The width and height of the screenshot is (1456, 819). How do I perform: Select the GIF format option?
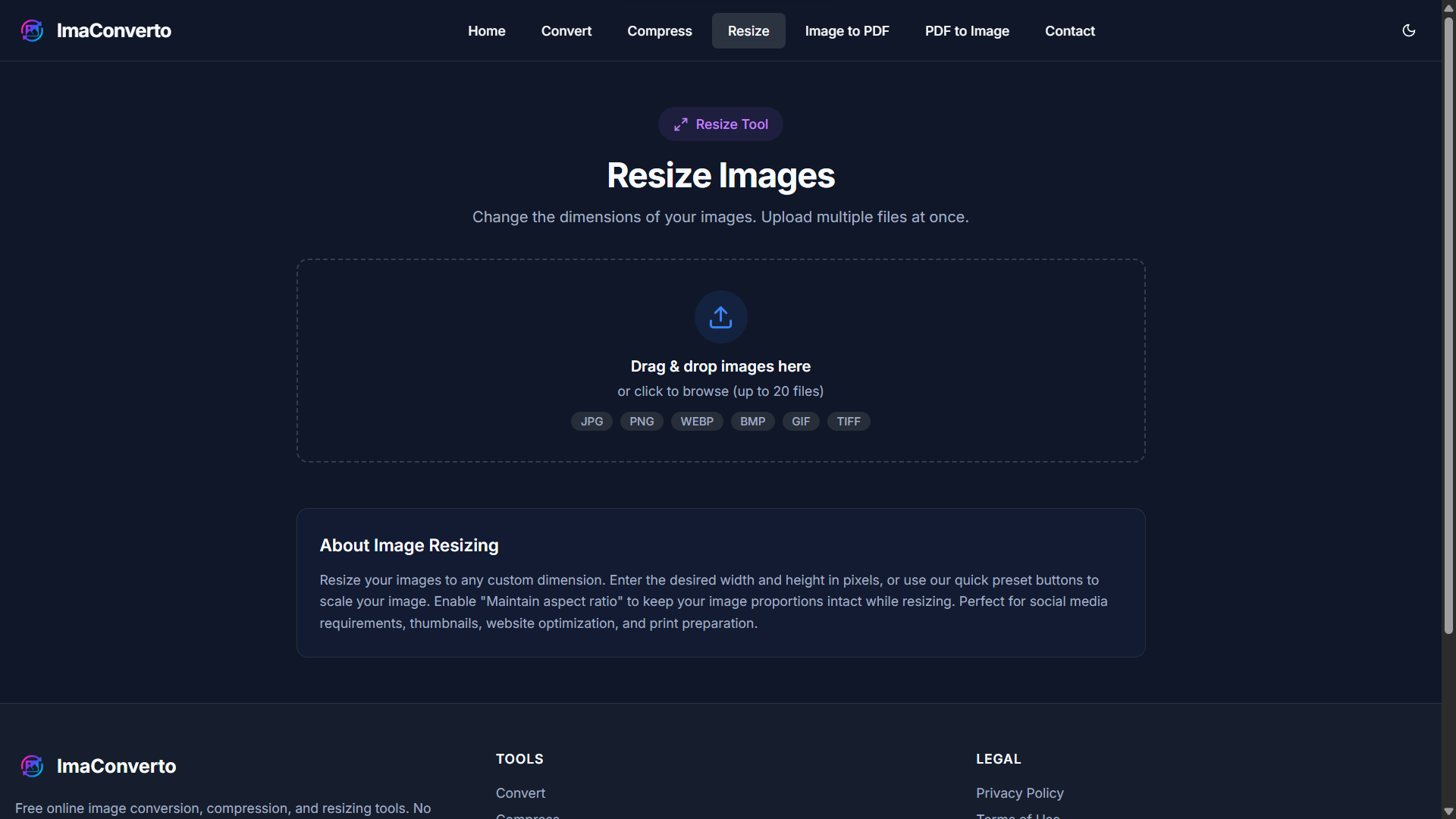coord(801,421)
